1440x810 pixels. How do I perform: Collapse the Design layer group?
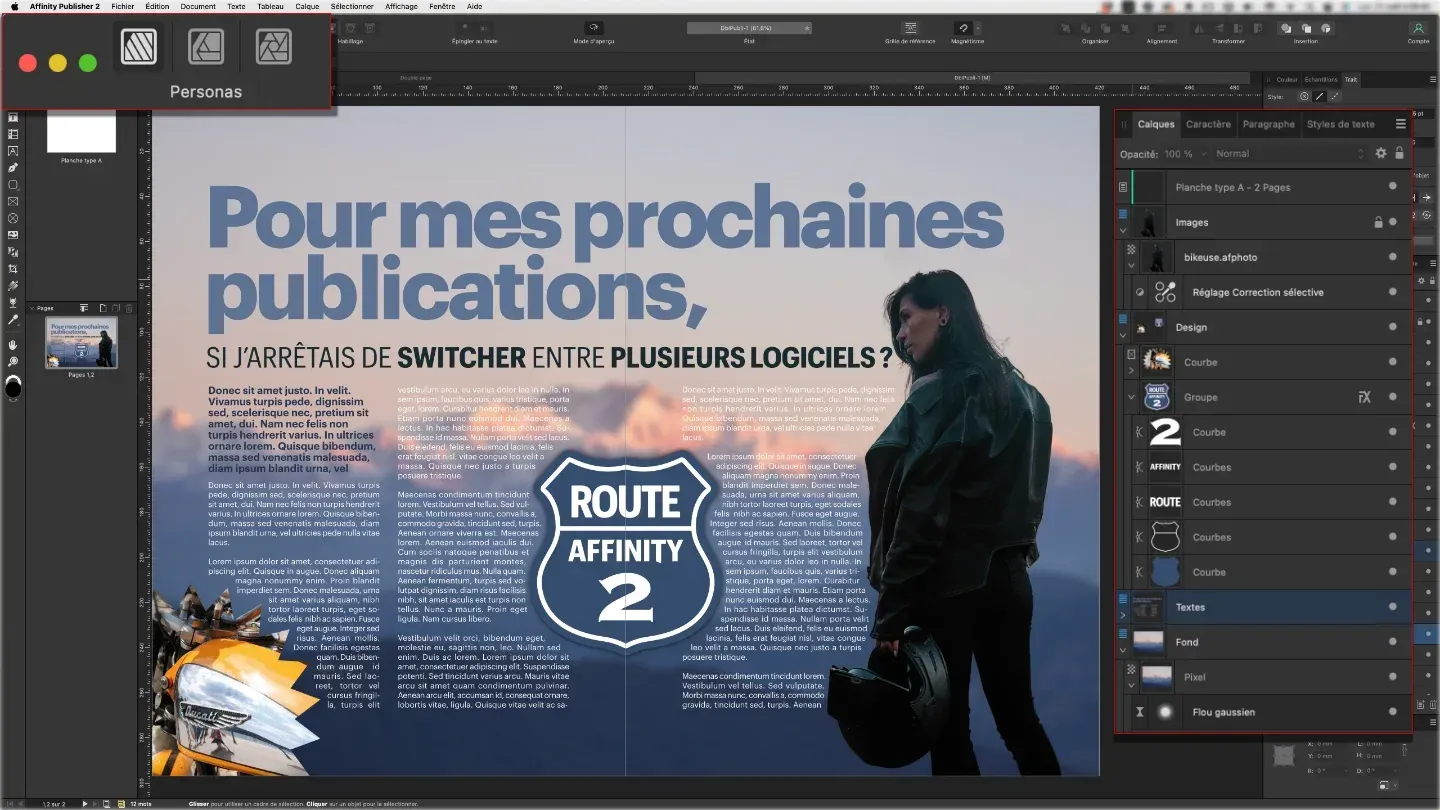pyautogui.click(x=1123, y=333)
